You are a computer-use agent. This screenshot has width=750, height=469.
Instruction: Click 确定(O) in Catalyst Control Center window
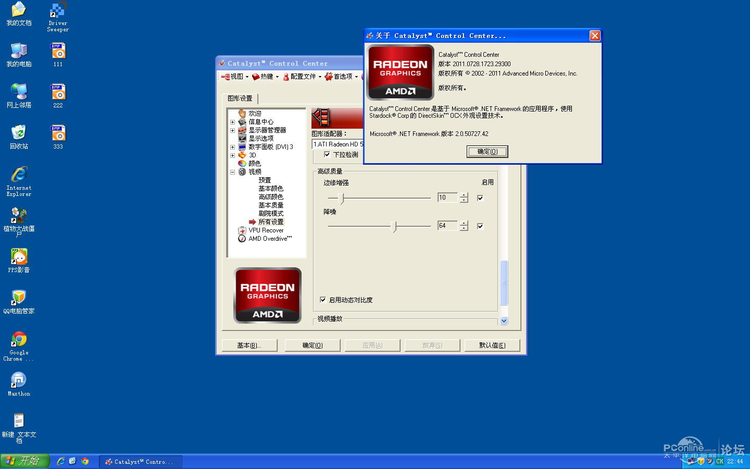[312, 345]
